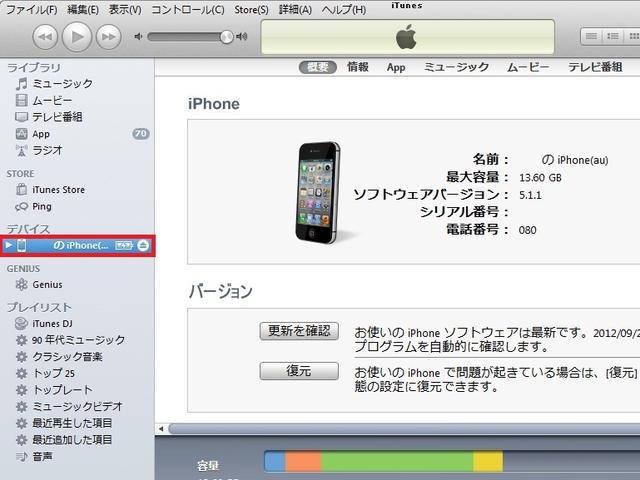The width and height of the screenshot is (640, 480).
Task: Click 更新を確認 button
Action: 299,331
